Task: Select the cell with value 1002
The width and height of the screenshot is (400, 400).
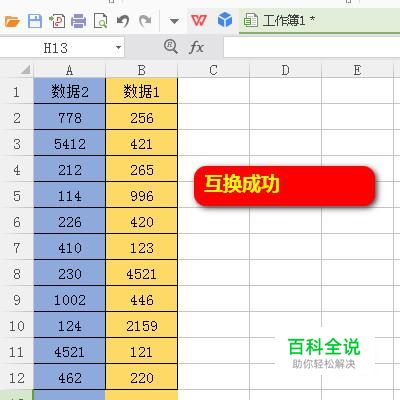Action: [x=69, y=300]
